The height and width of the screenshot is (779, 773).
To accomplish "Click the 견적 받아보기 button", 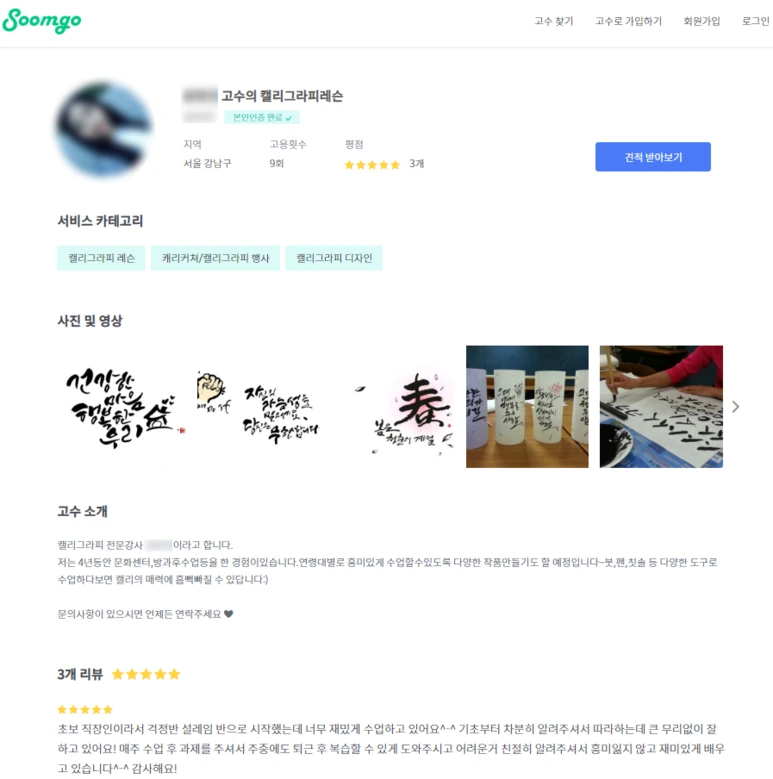I will click(x=653, y=157).
